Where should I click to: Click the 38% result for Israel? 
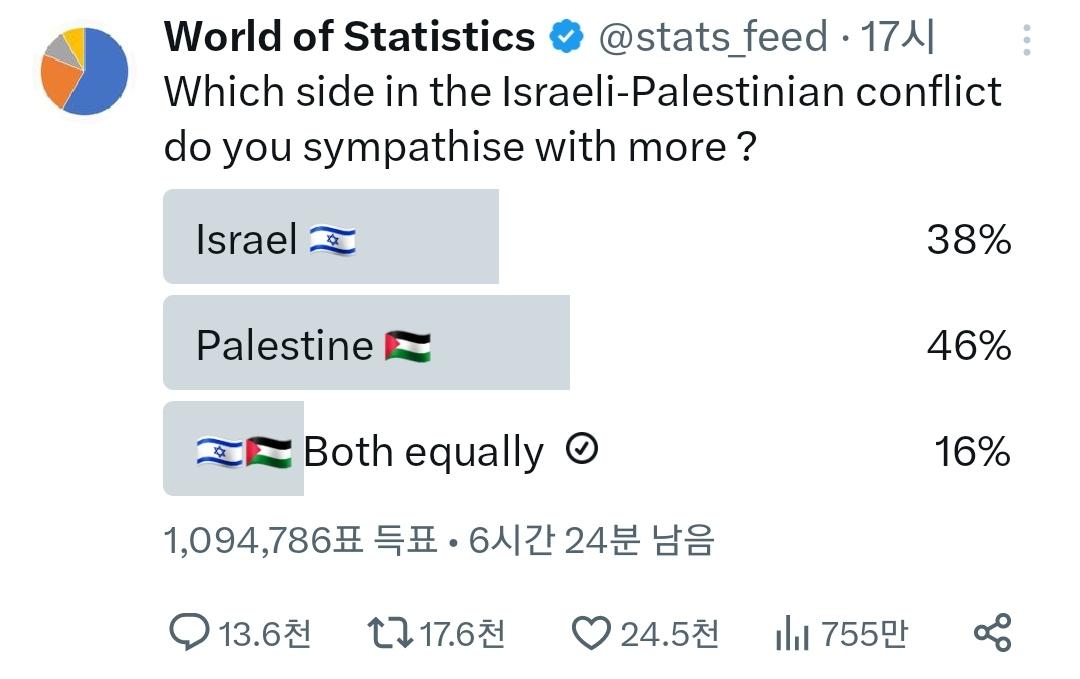[x=968, y=240]
